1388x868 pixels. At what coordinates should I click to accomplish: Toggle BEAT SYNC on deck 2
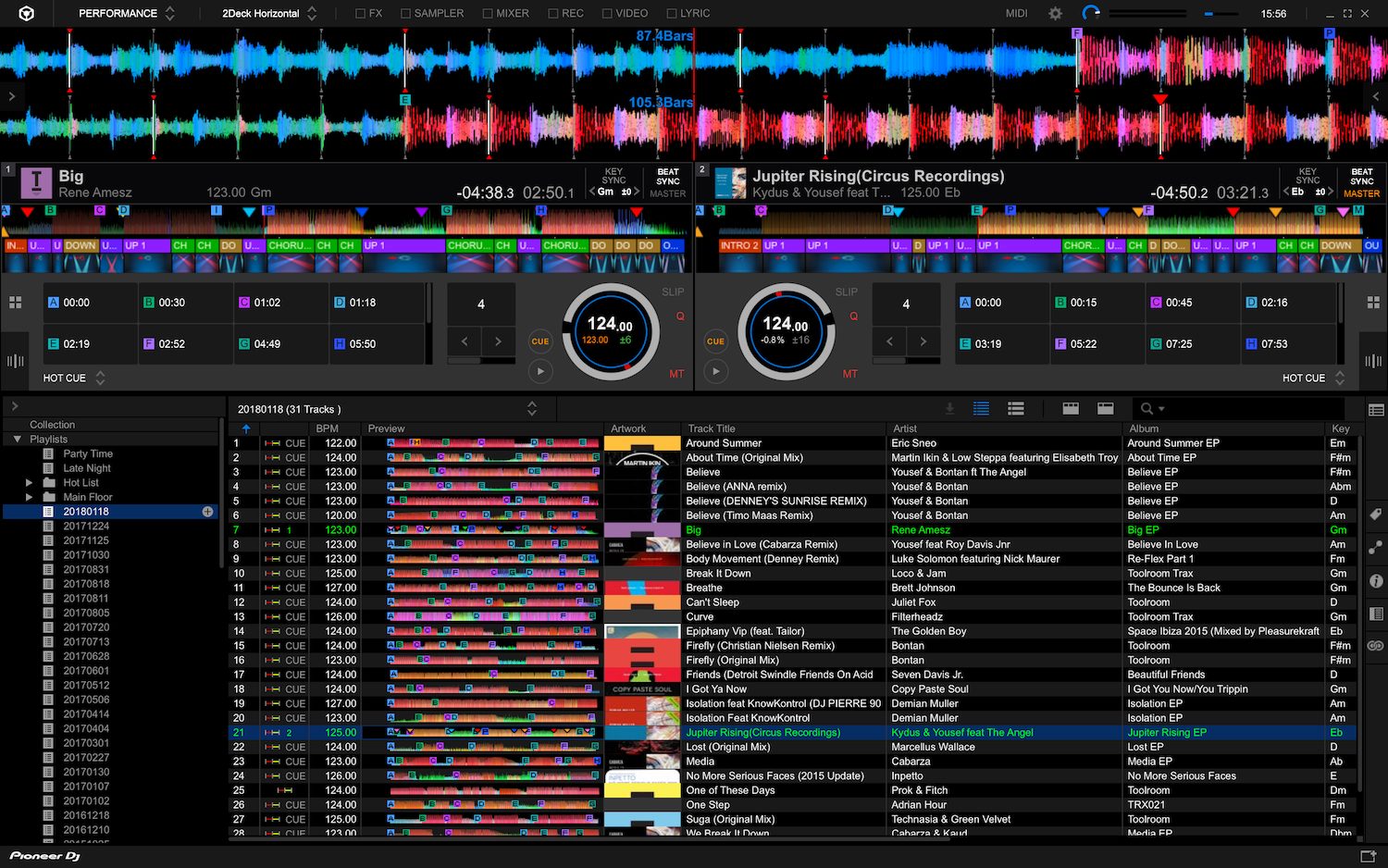tap(1361, 176)
